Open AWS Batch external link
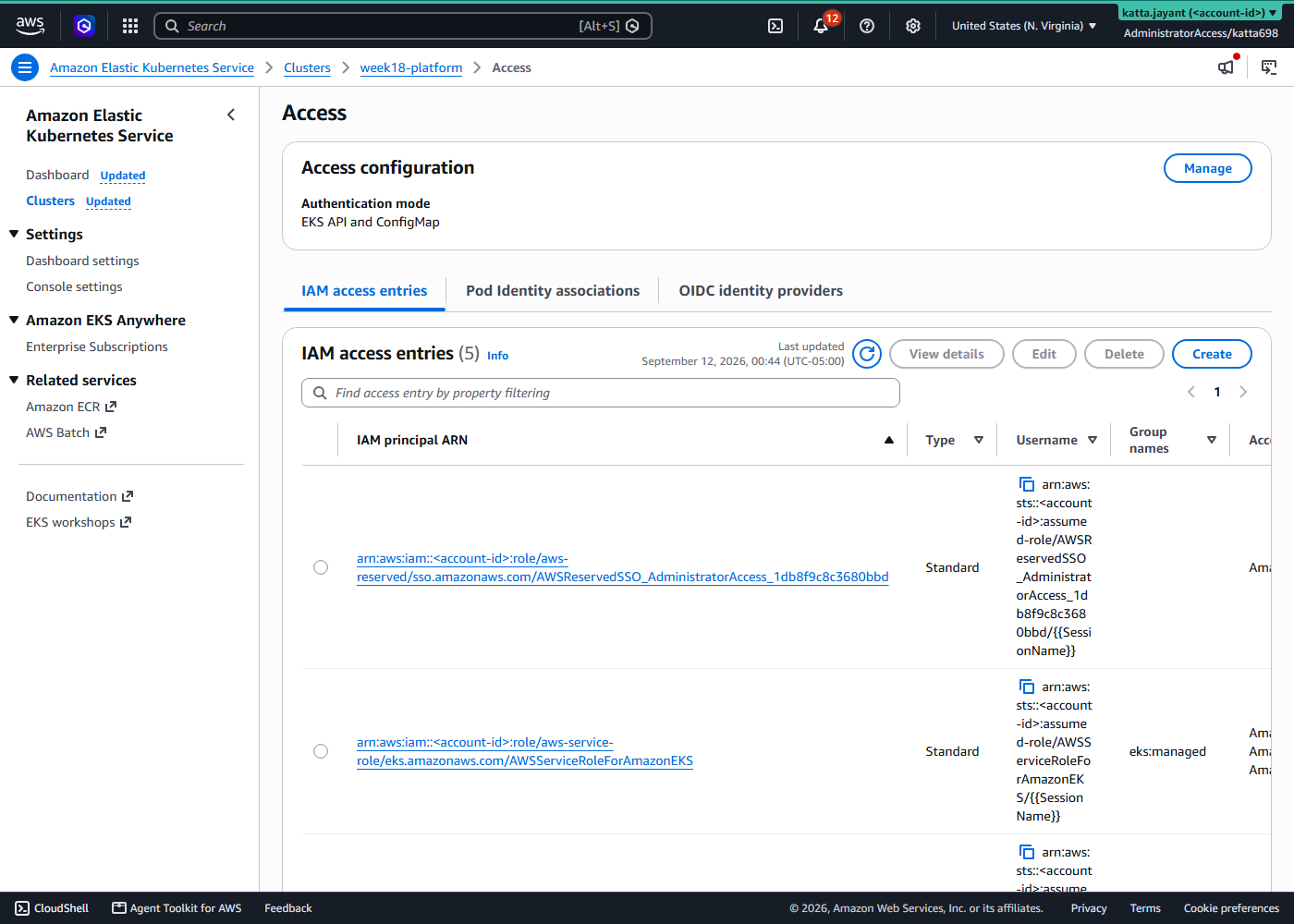 (67, 432)
